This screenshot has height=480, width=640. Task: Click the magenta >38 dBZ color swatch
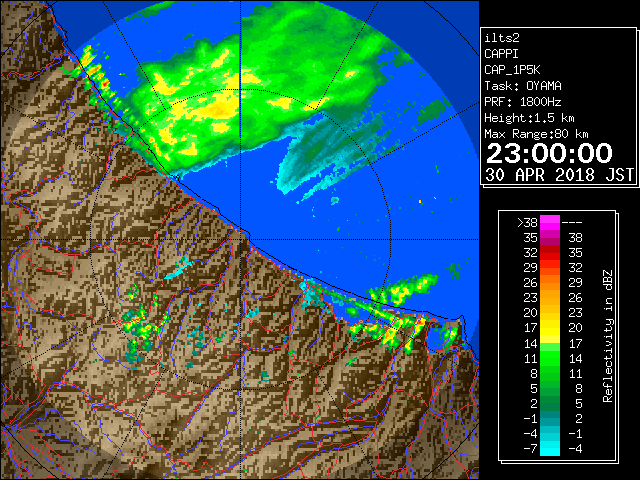[550, 222]
